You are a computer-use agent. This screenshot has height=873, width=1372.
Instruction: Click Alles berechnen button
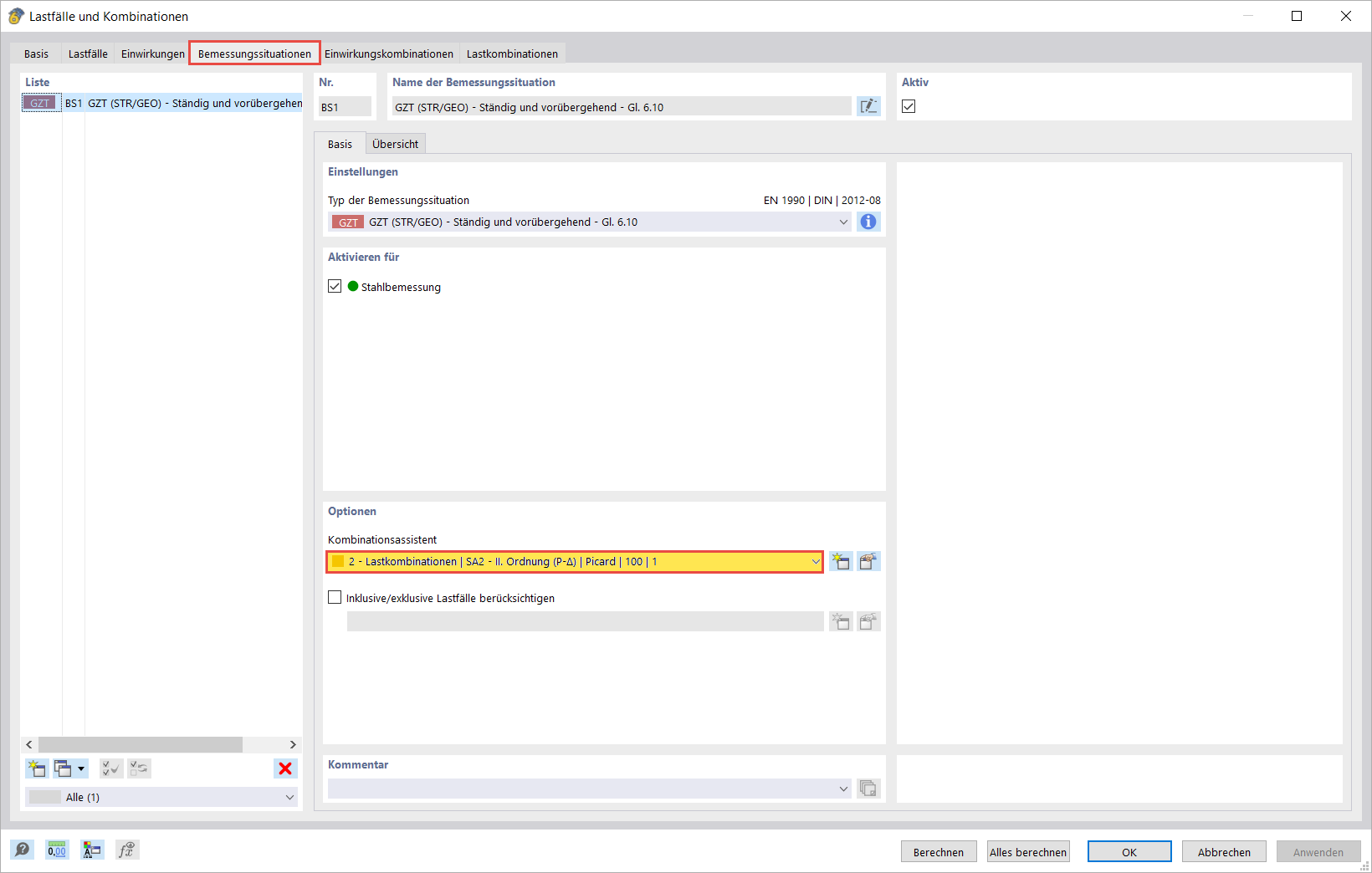pos(1028,851)
